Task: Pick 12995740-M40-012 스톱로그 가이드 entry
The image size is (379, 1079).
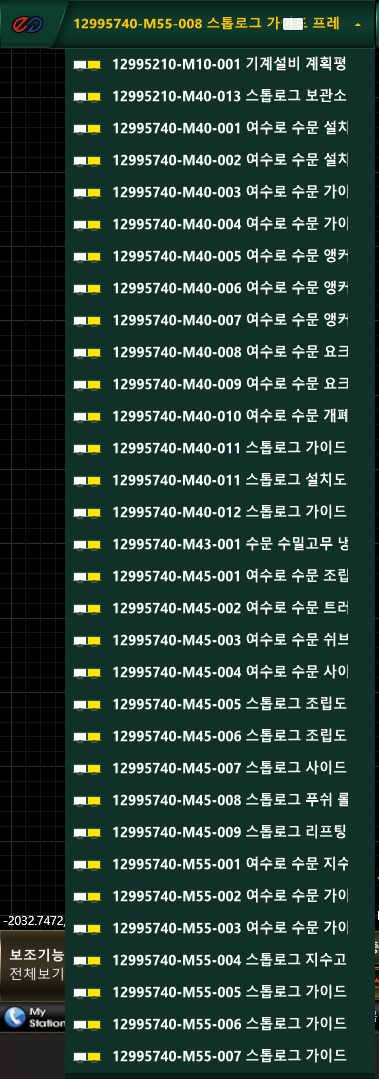Action: pyautogui.click(x=219, y=513)
